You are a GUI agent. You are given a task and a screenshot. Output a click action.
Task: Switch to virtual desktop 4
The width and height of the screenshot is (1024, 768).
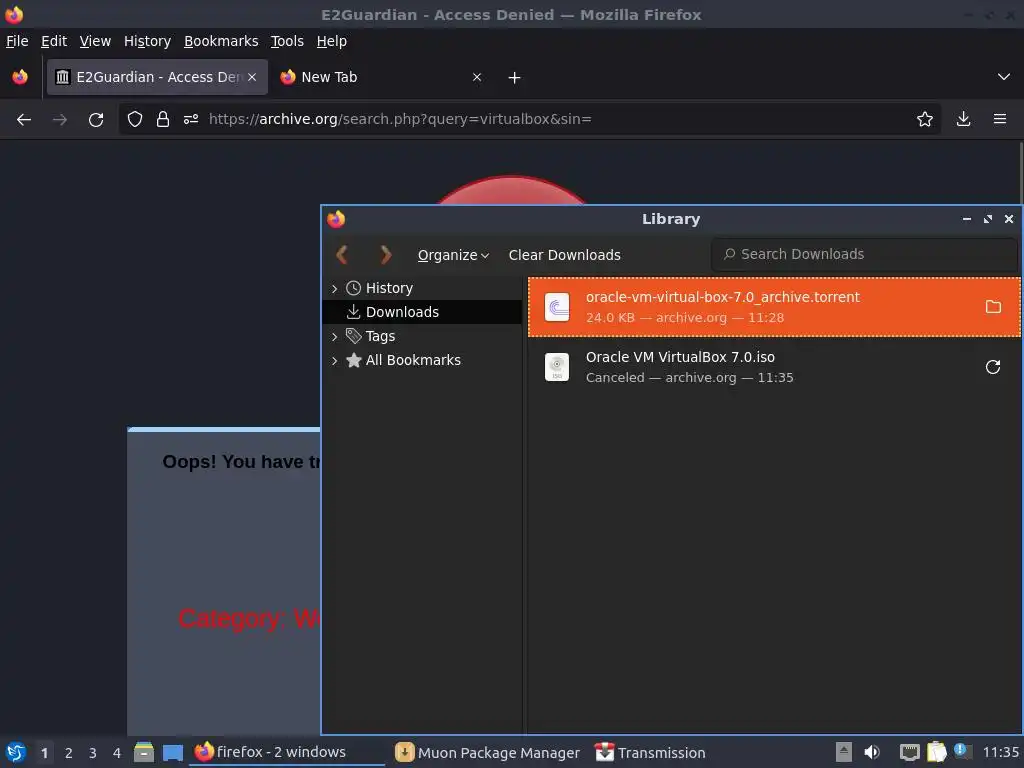117,753
